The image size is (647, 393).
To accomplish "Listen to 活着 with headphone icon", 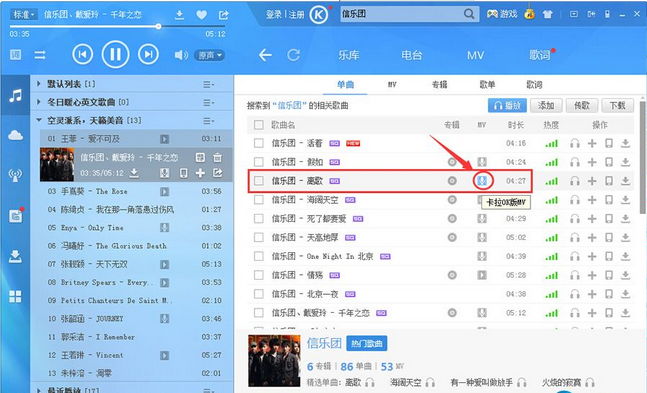I will click(575, 143).
